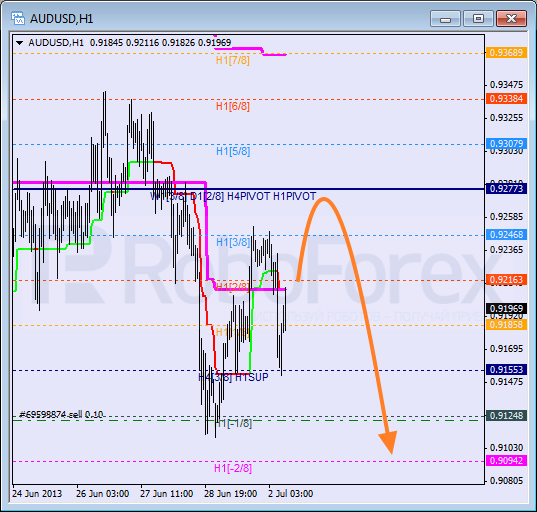Screen dimensions: 537x512
Task: Select the 0.92163 red price label
Action: (x=506, y=279)
